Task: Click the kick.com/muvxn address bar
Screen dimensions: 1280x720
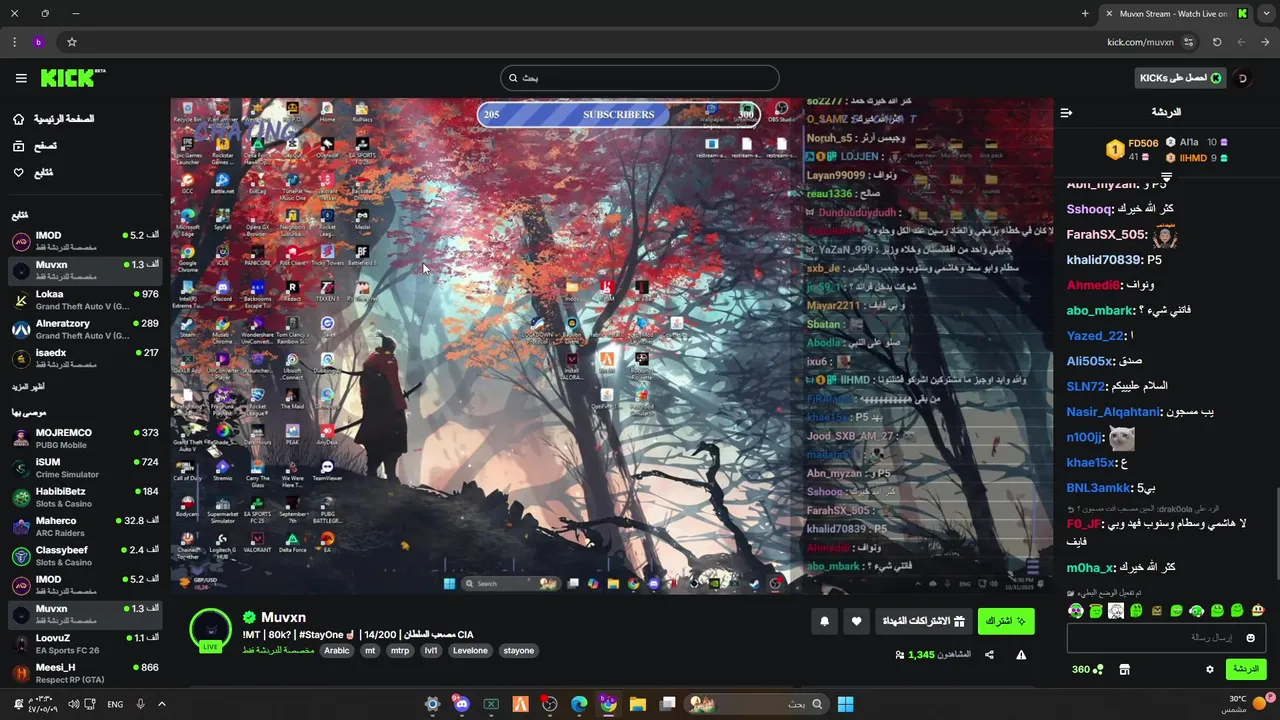Action: (x=1140, y=42)
